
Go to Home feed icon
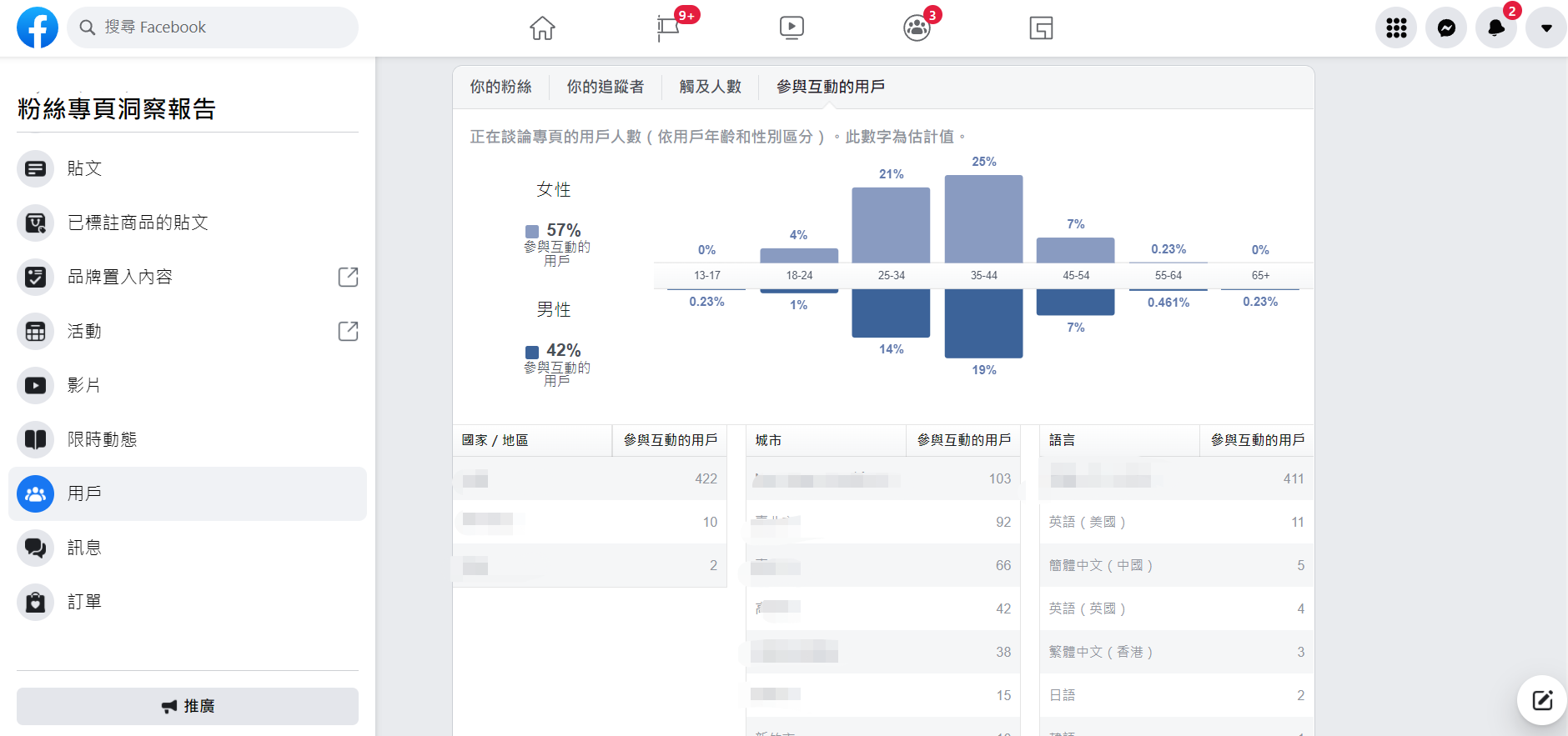tap(542, 28)
